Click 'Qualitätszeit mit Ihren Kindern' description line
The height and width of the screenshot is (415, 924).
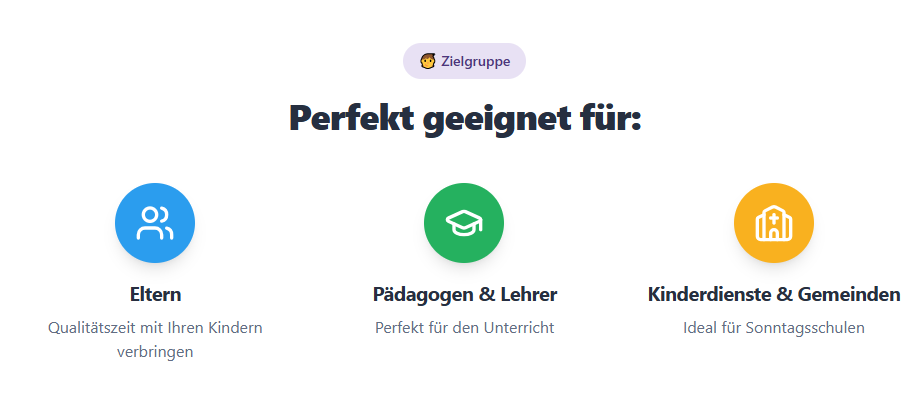click(155, 327)
